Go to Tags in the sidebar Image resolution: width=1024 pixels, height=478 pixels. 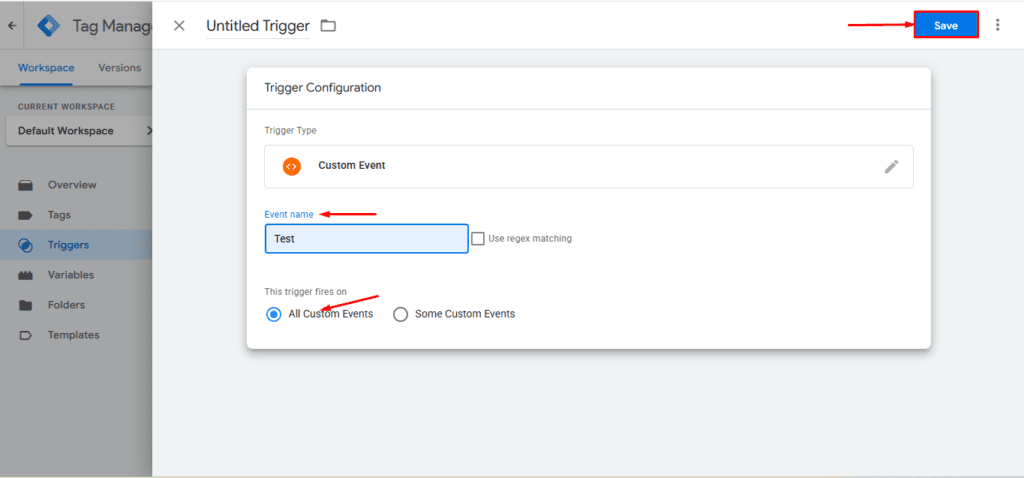(59, 215)
